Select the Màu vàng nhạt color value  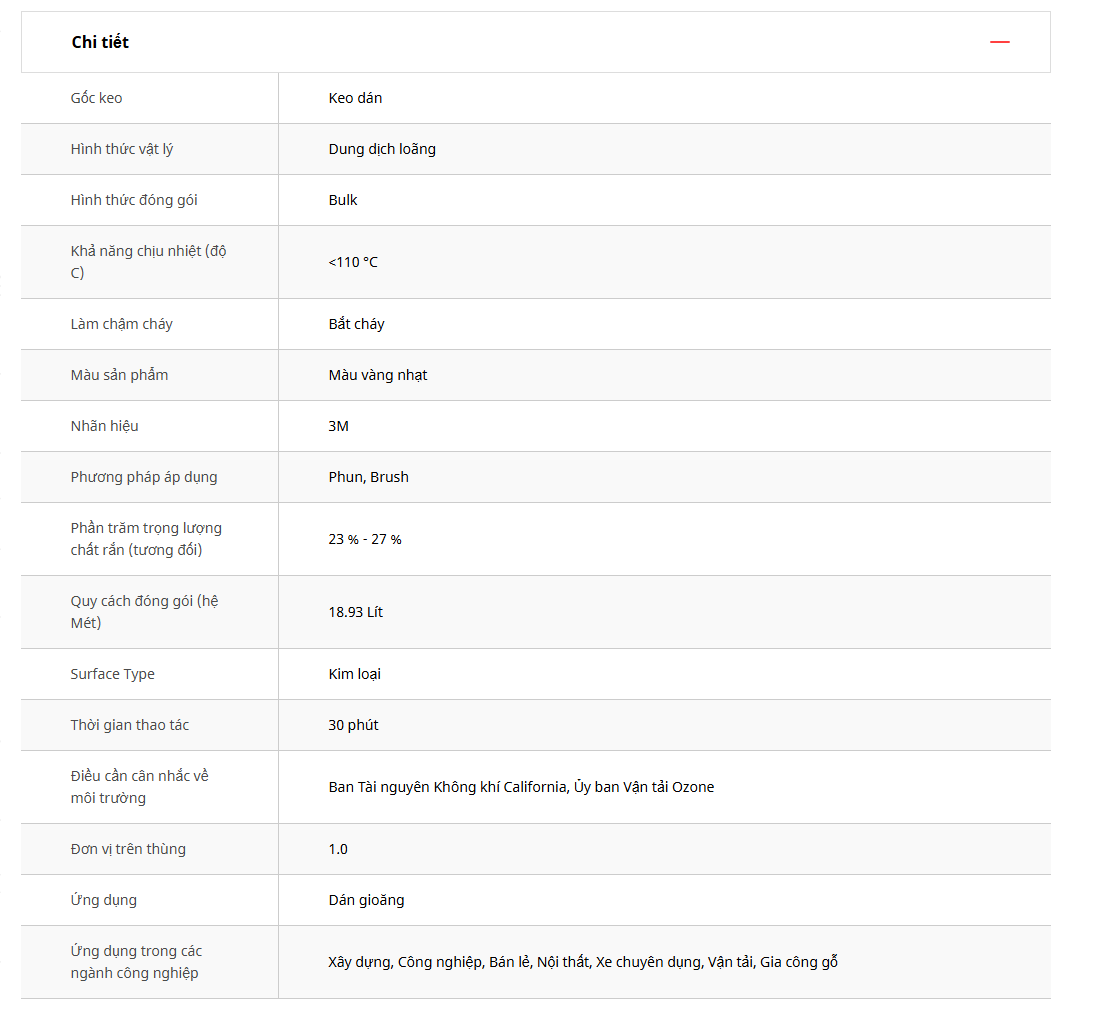coord(378,375)
